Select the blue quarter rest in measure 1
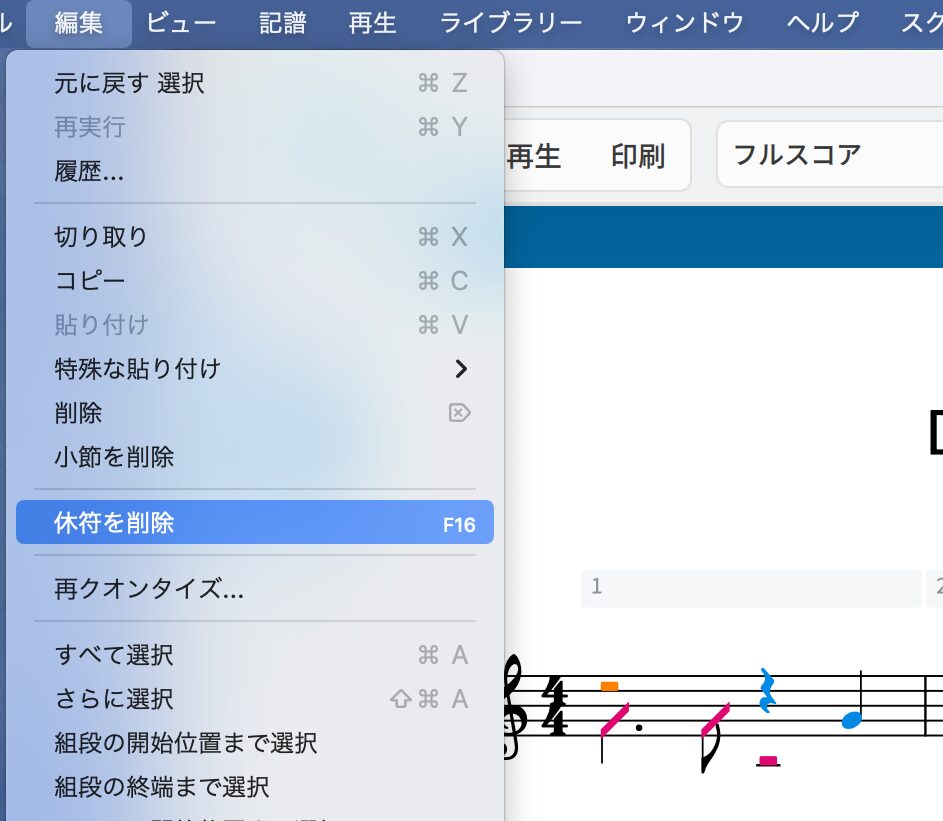Screen dimensions: 943x821 [767, 691]
